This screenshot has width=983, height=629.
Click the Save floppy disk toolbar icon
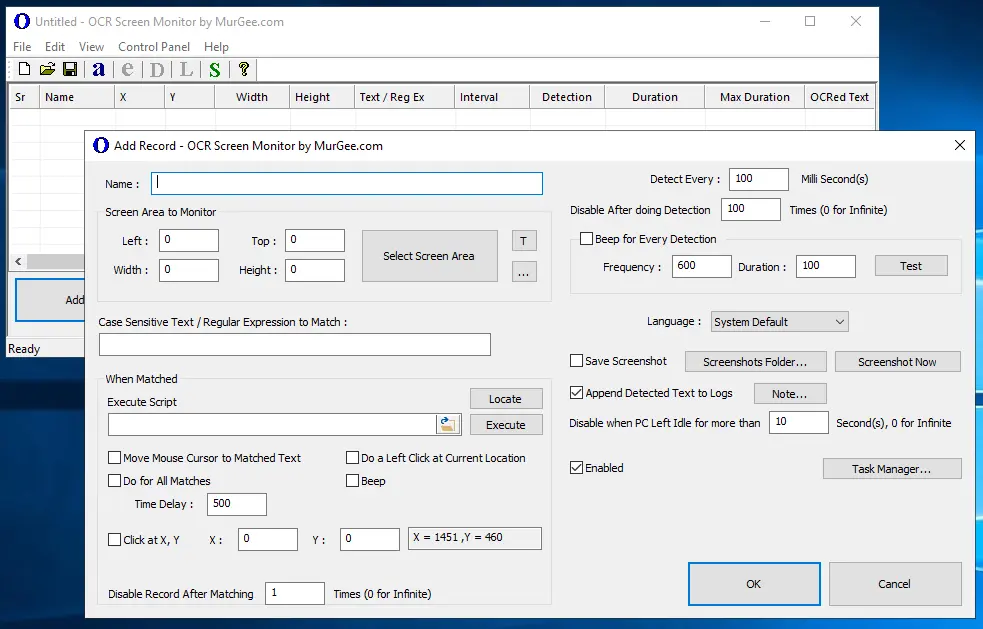[70, 69]
